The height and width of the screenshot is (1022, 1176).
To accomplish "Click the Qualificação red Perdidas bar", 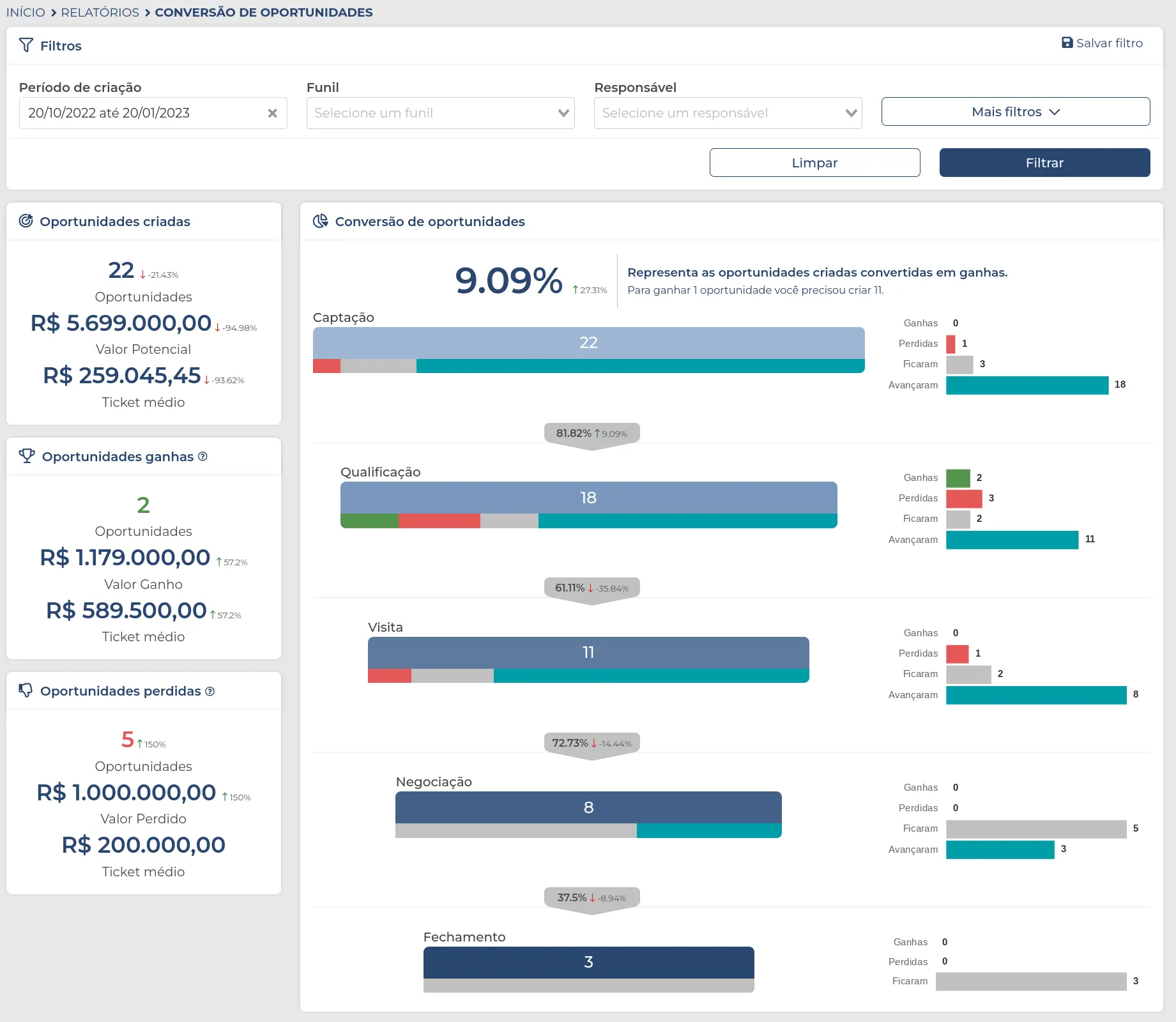I will [x=964, y=498].
